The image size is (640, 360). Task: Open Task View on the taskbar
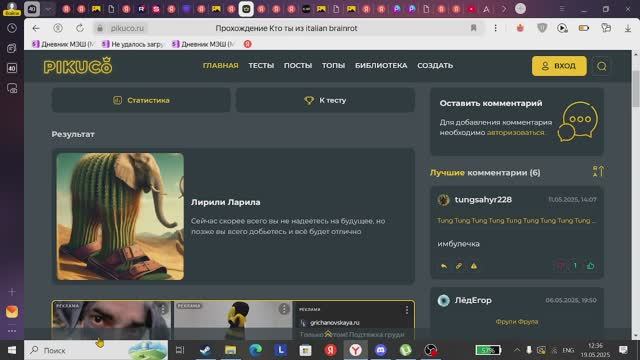tap(180, 350)
